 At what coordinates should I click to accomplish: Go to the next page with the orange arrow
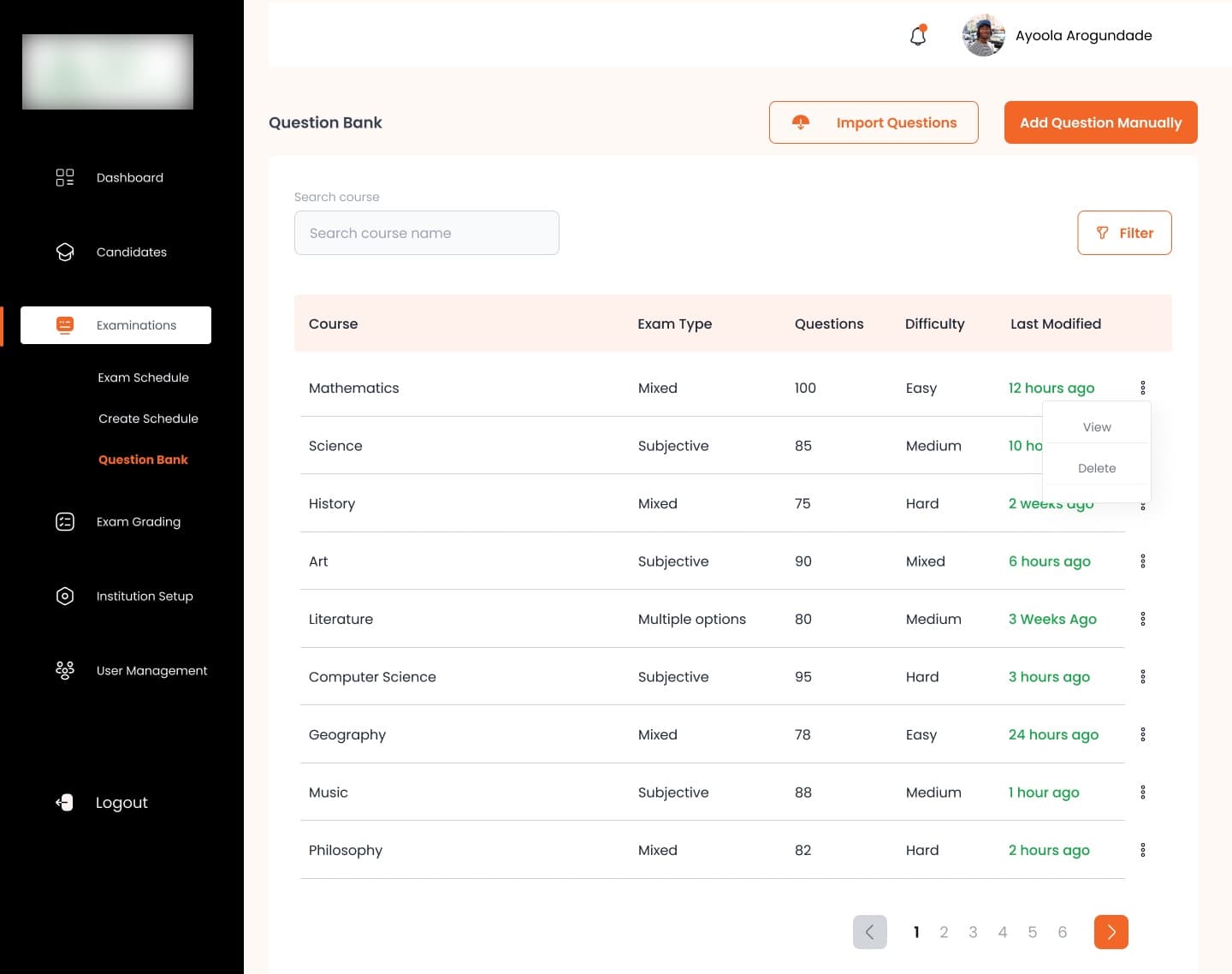pyautogui.click(x=1111, y=932)
